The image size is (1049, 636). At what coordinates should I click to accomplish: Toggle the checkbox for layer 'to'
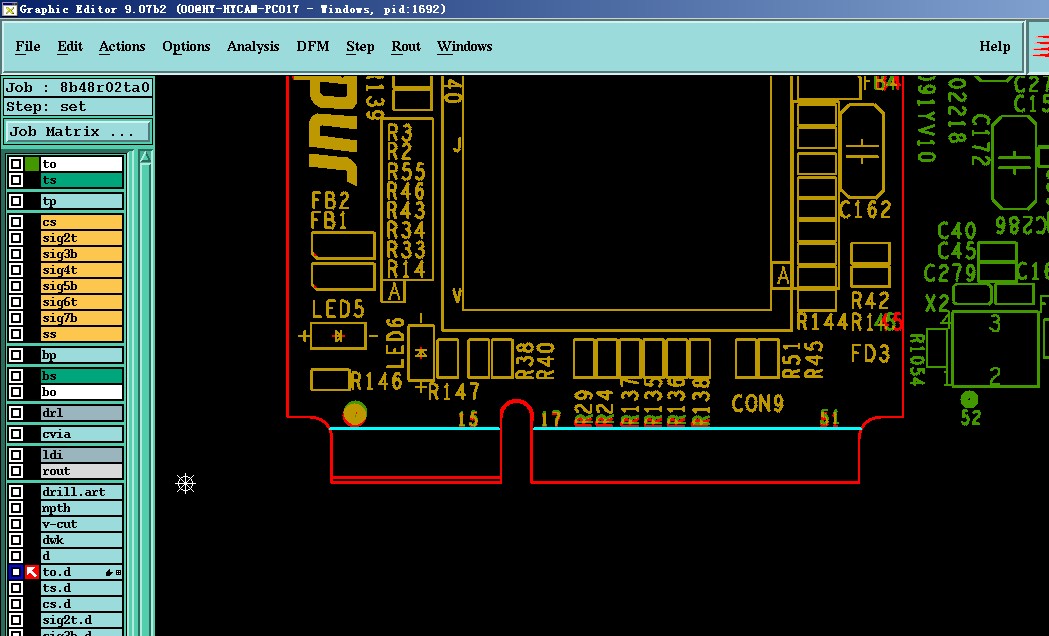(x=15, y=164)
